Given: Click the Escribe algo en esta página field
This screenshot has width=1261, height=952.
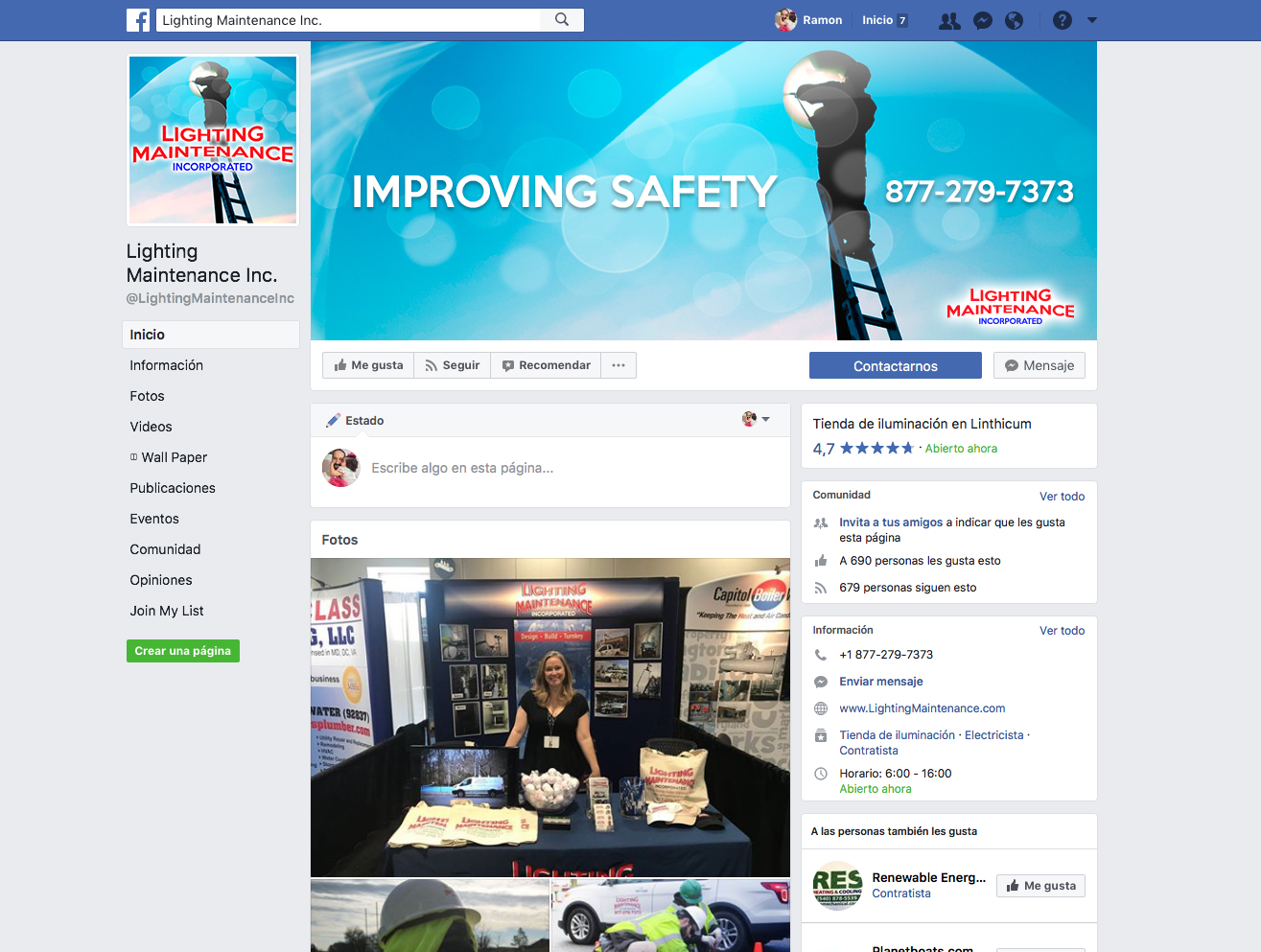Looking at the screenshot, I should (x=575, y=468).
